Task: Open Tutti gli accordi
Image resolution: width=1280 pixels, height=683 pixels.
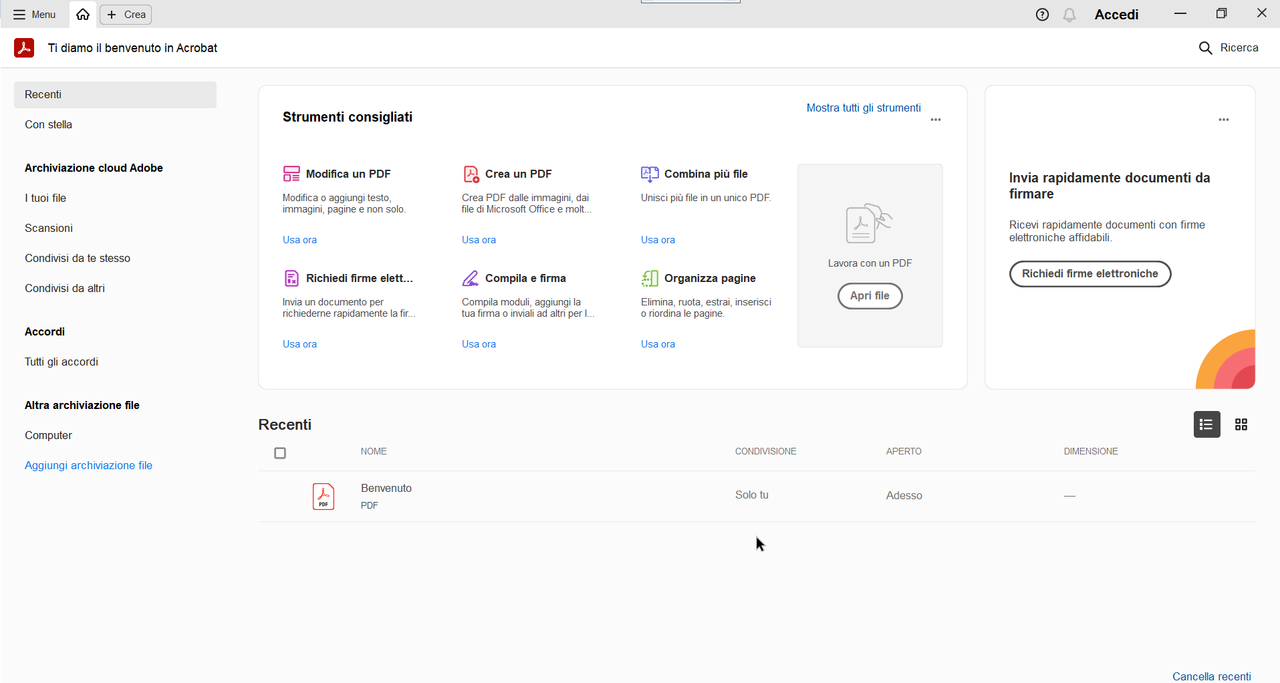Action: 62,362
